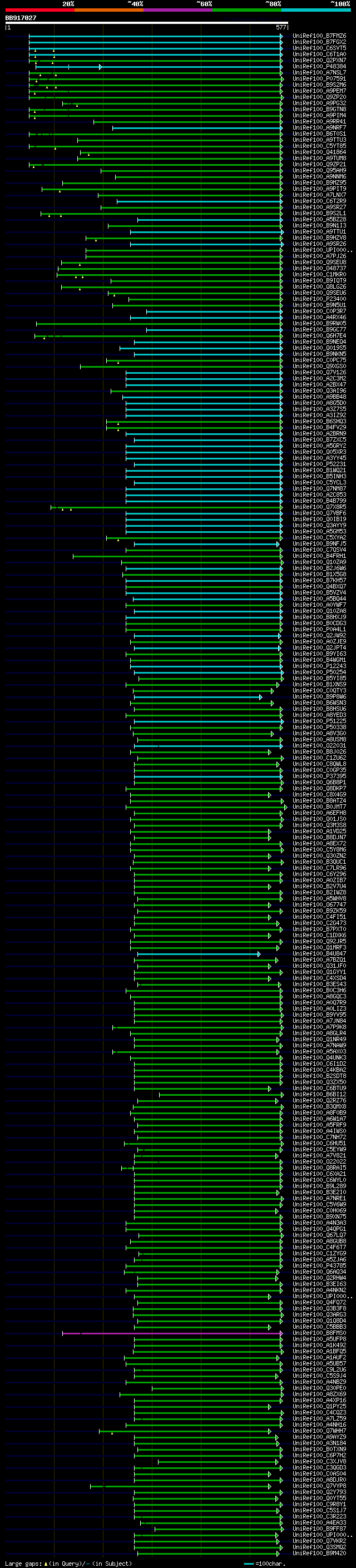
Task: Select the UniRef100_B9P8W6 label
Action: (x=319, y=696)
